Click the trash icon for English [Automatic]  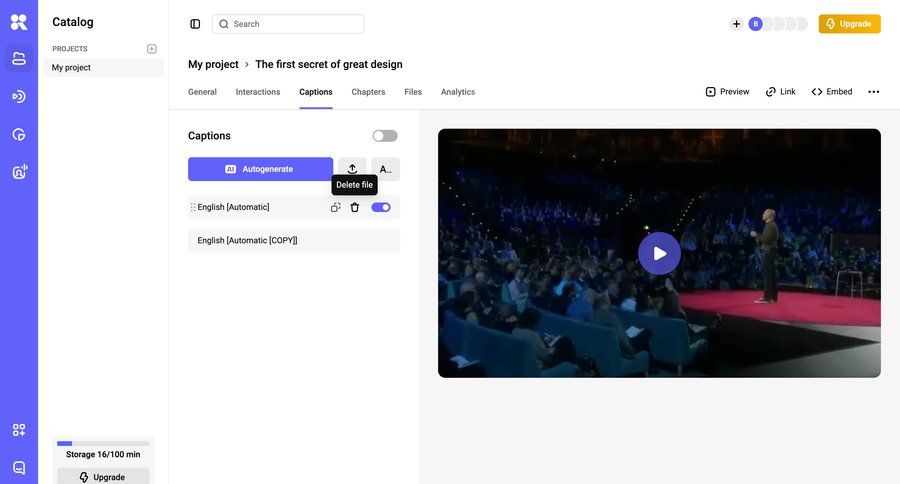tap(354, 207)
